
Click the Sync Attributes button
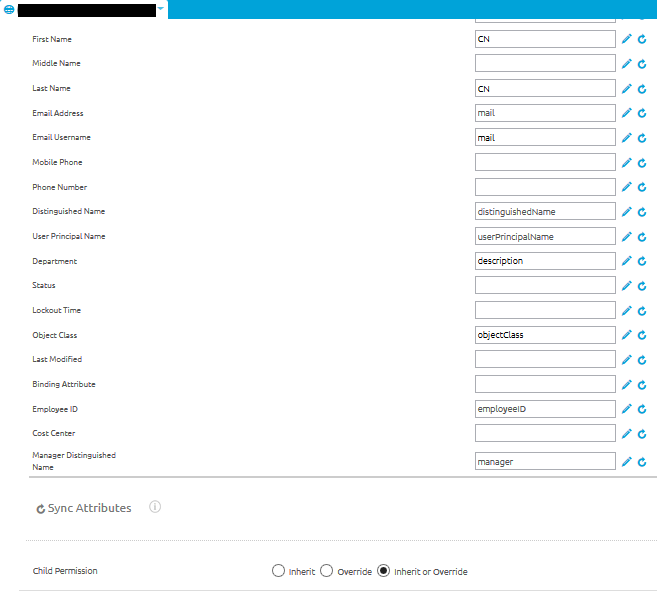[84, 508]
